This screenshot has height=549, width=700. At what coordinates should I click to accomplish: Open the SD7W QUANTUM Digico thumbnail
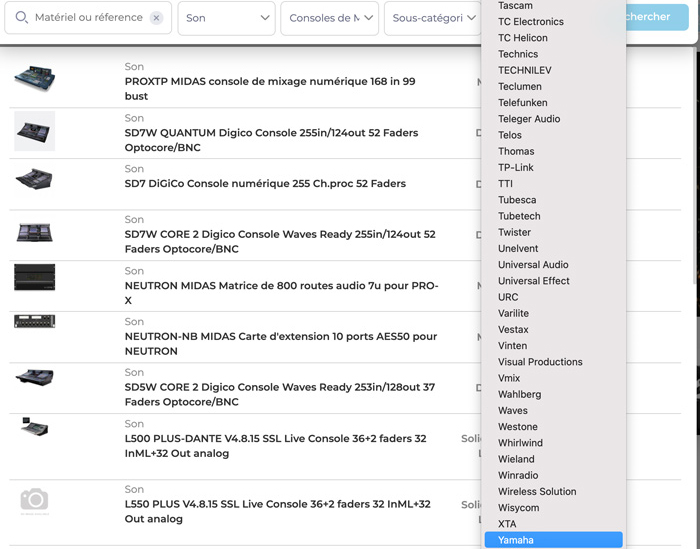click(35, 131)
